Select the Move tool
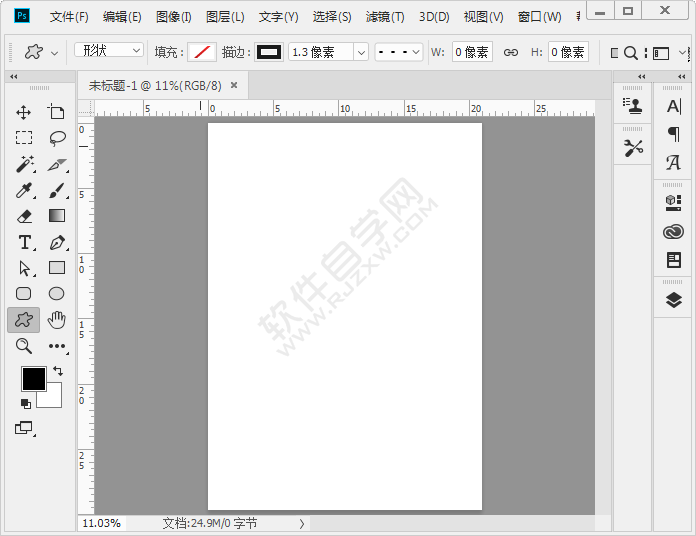 click(24, 112)
